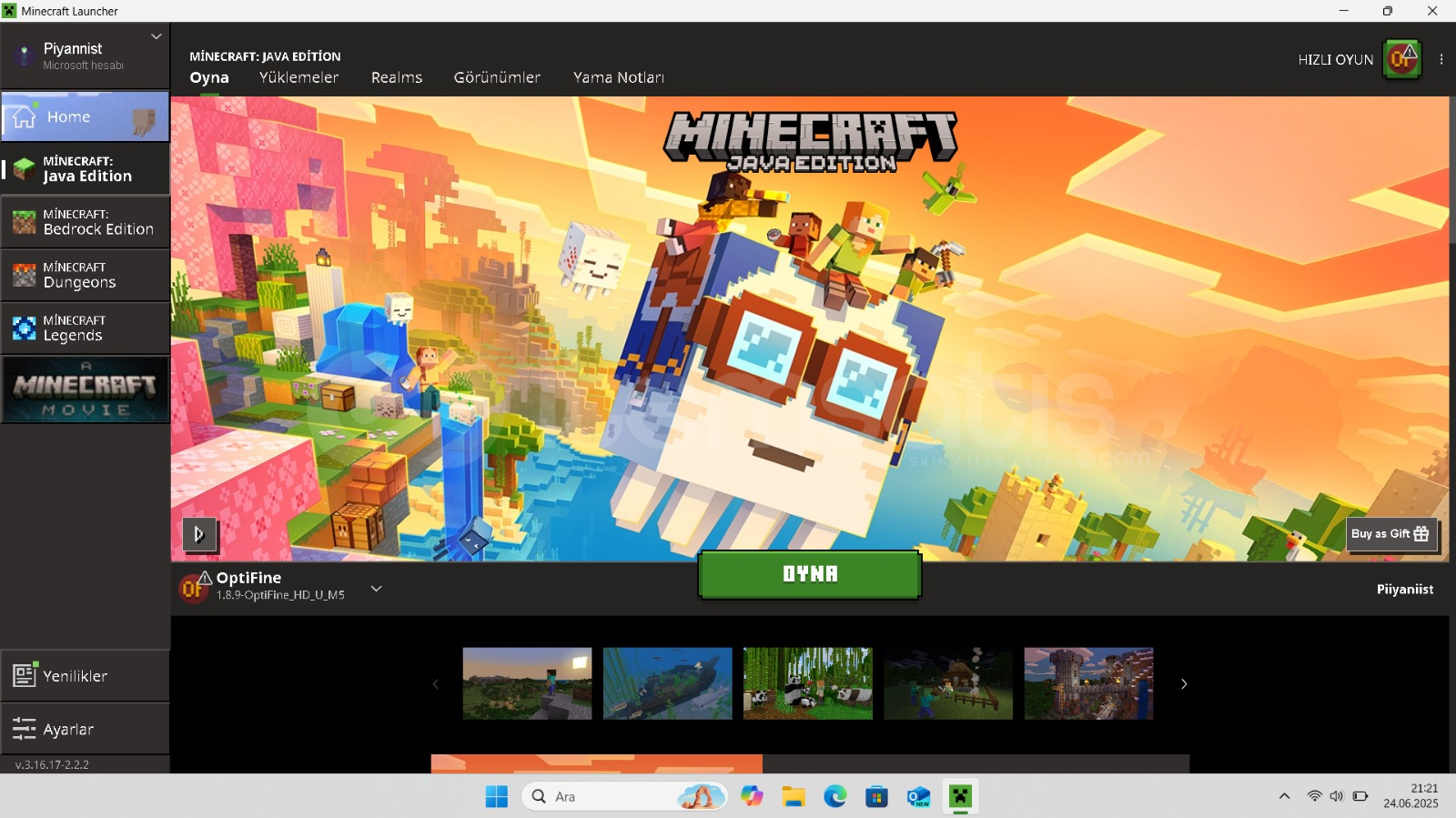Switch to the Yama Notları tab
Image resolution: width=1456 pixels, height=818 pixels.
pyautogui.click(x=619, y=78)
